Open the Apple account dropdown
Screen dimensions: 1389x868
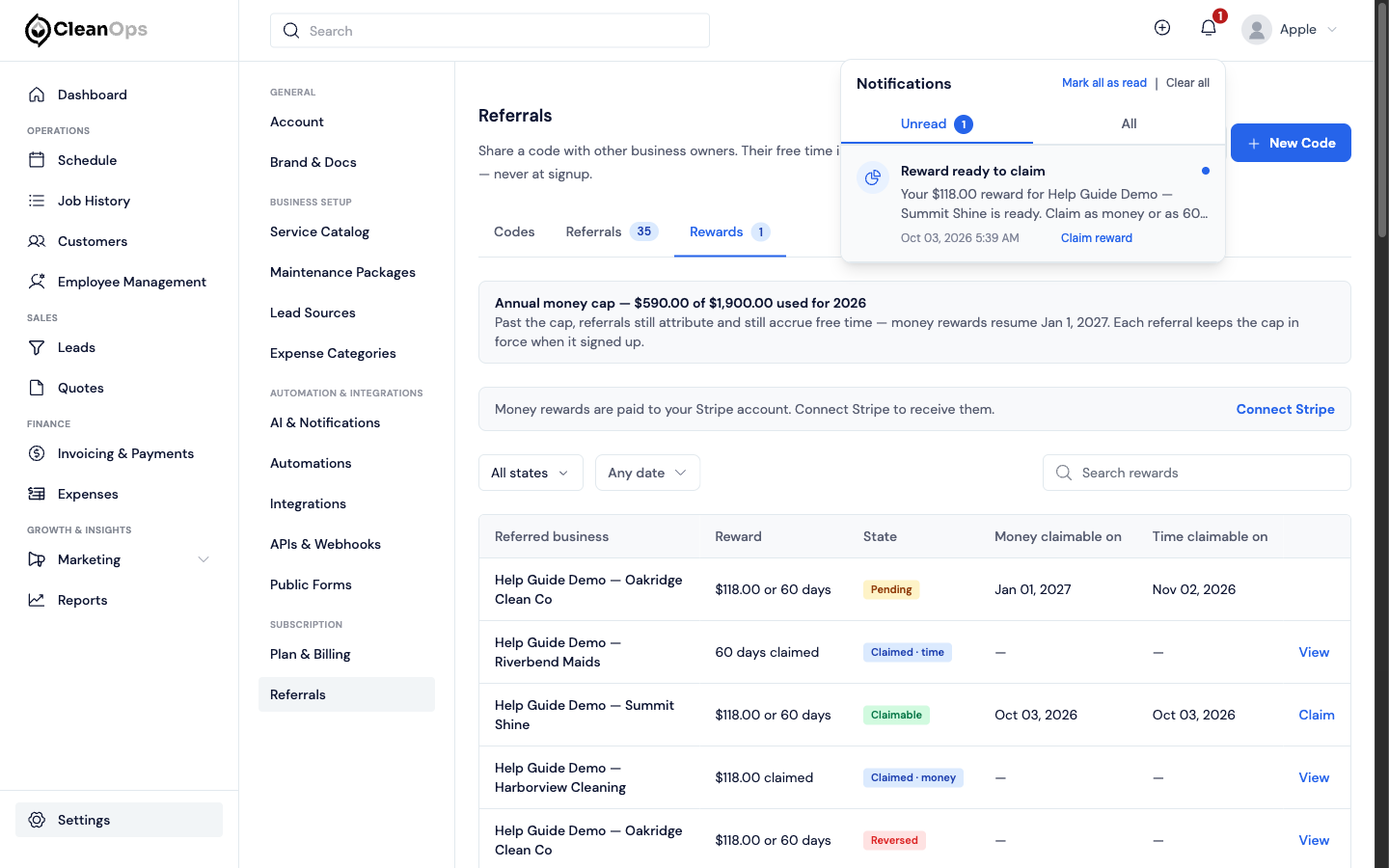1290,30
